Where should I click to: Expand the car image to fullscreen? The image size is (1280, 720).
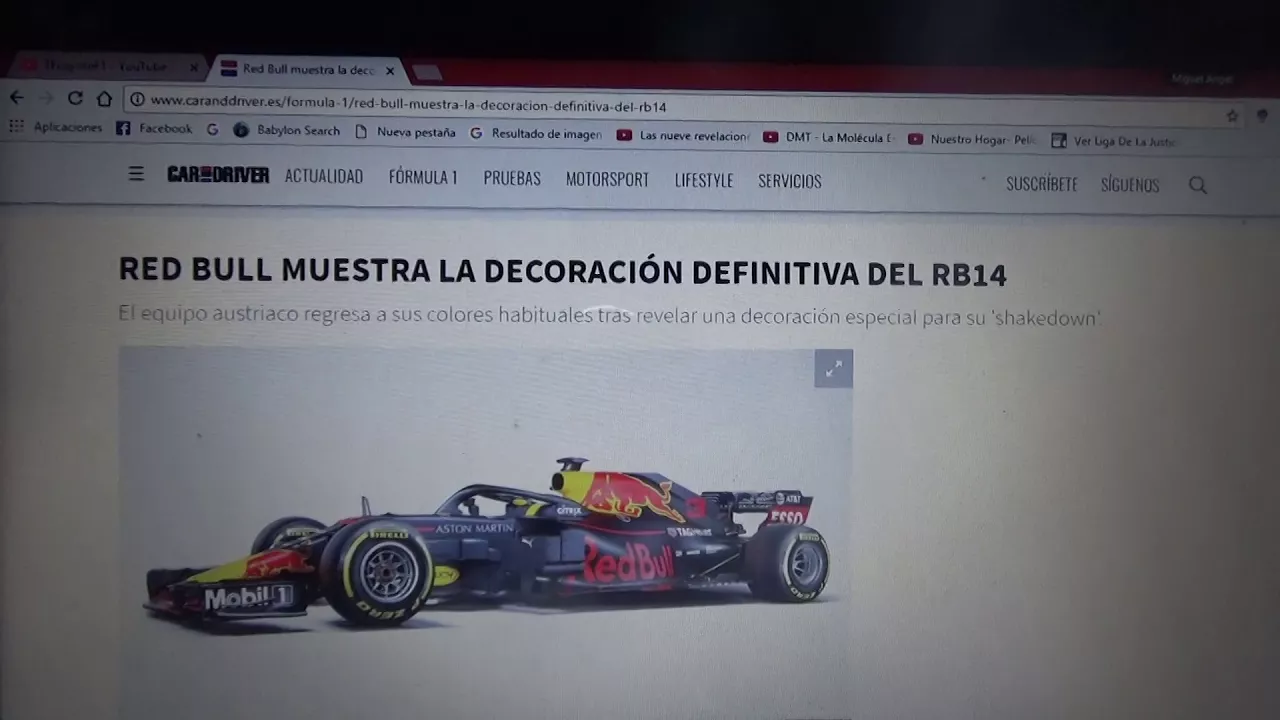click(x=833, y=369)
